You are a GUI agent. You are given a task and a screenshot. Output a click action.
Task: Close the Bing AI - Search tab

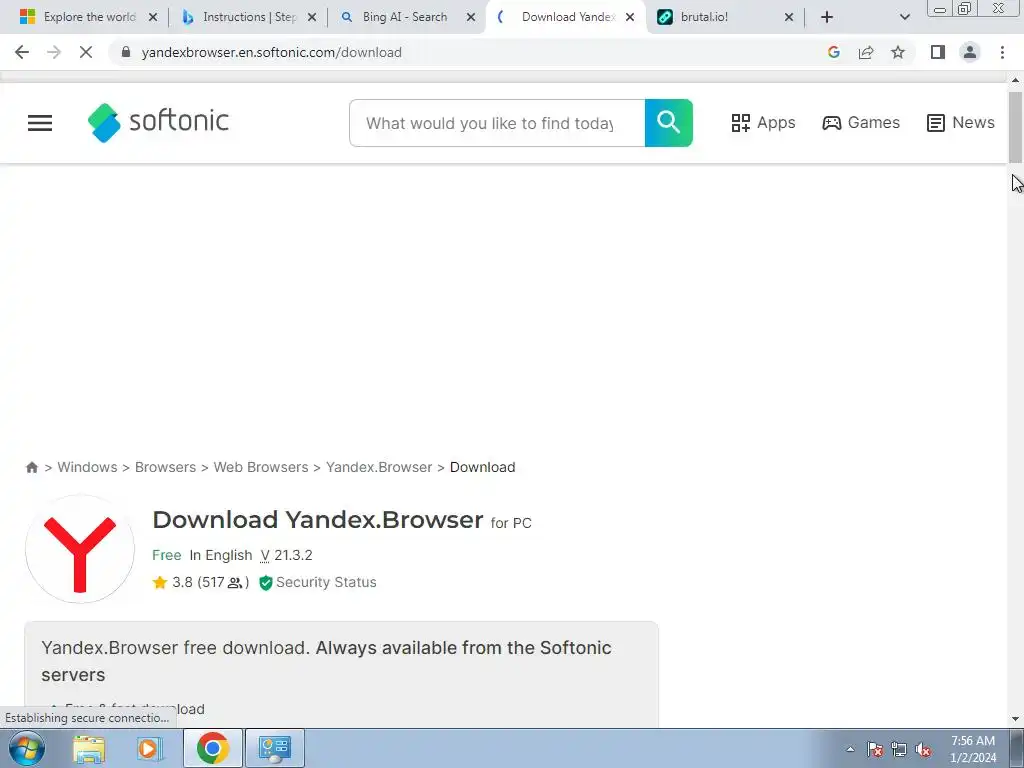coord(471,17)
